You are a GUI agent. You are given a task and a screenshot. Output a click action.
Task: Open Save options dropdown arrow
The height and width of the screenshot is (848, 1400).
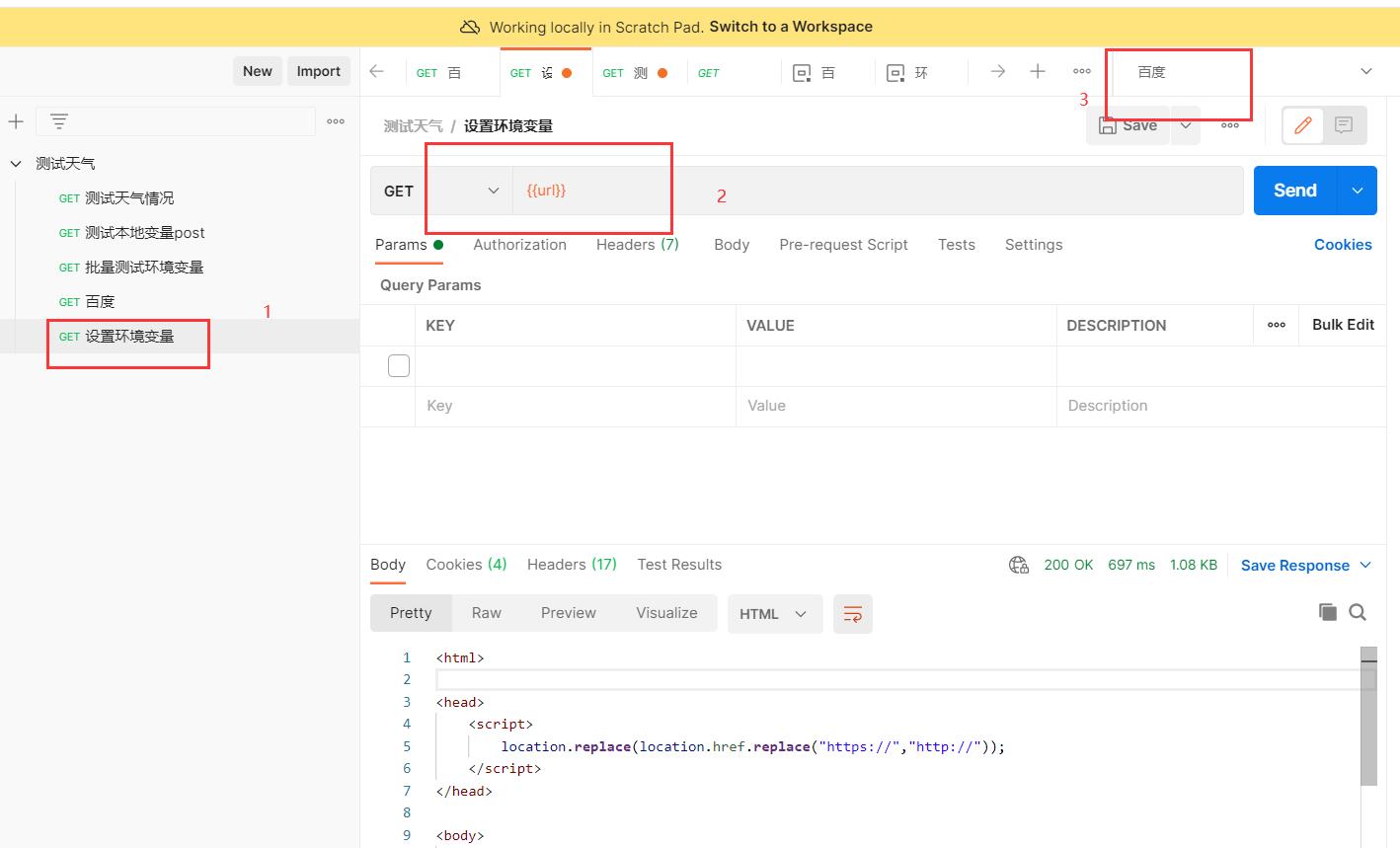point(1186,125)
